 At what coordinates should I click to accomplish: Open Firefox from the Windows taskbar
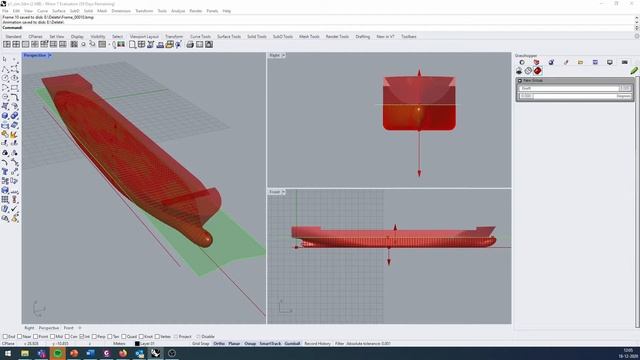point(123,353)
